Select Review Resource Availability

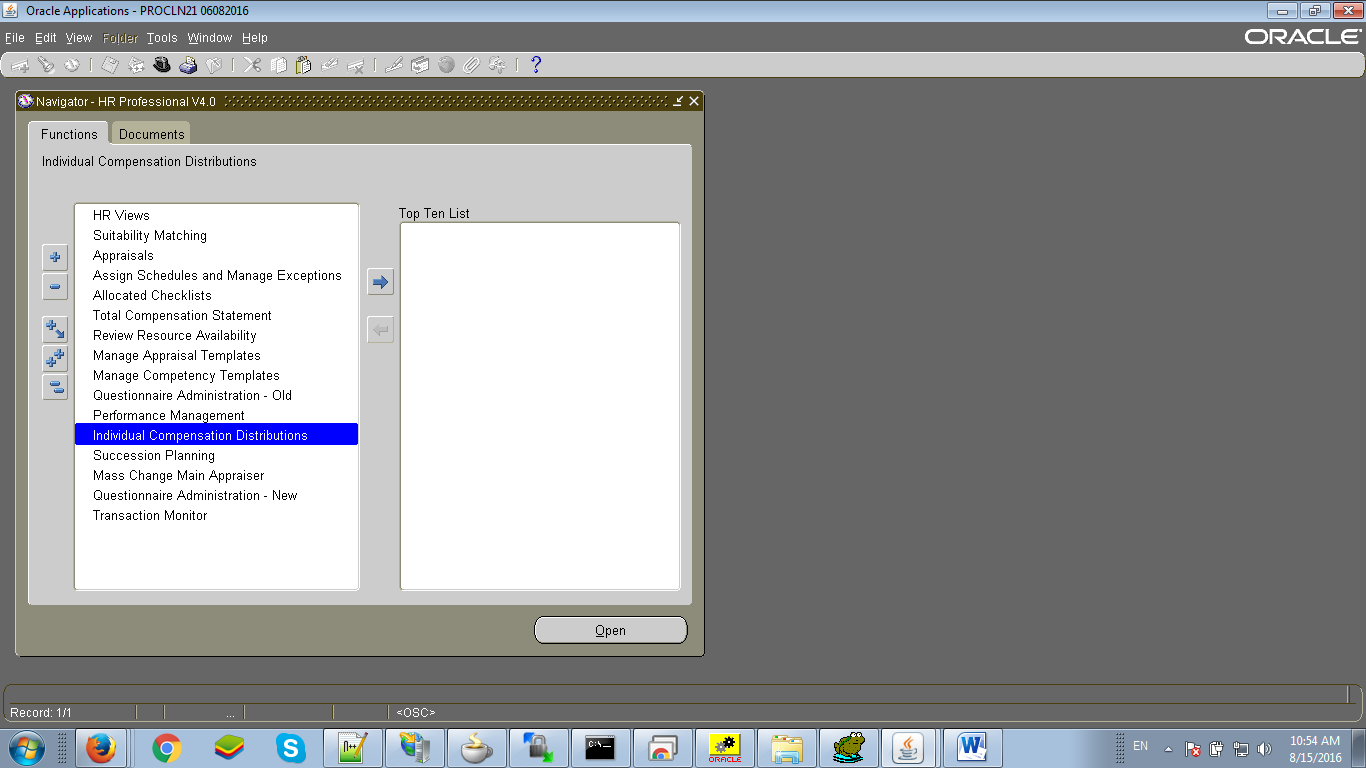pyautogui.click(x=175, y=335)
